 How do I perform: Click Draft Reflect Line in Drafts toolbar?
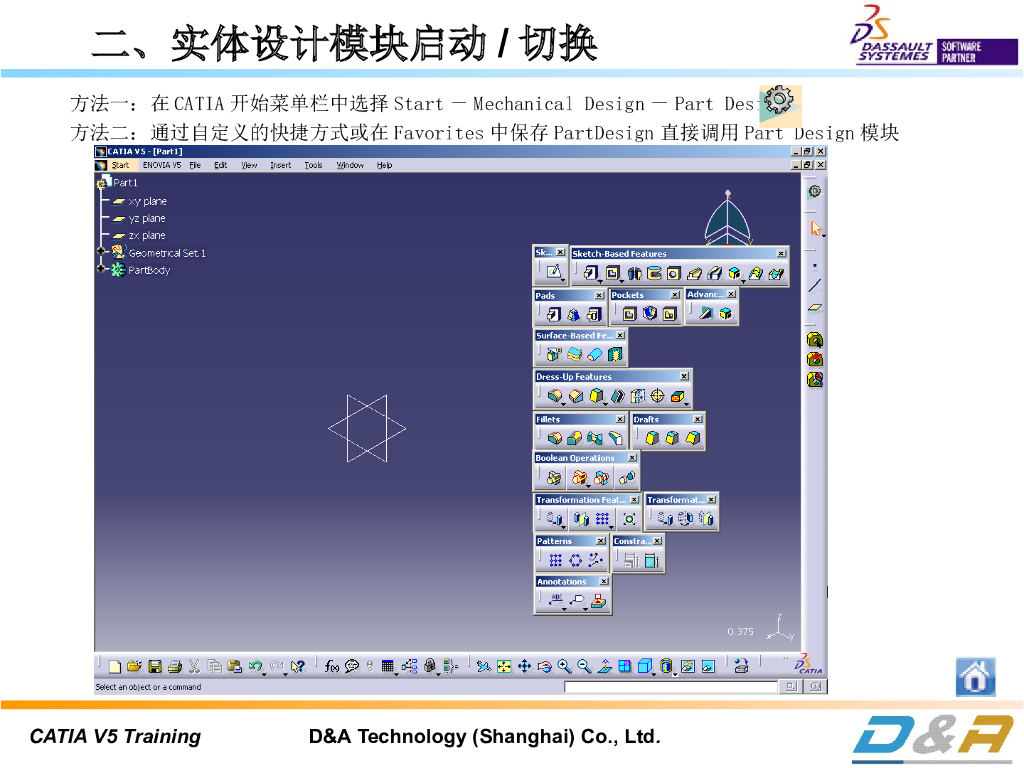click(672, 438)
